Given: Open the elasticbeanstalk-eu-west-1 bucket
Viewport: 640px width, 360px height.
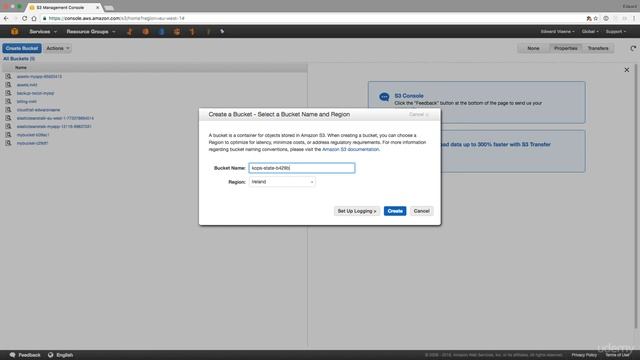Looking at the screenshot, I should (55, 118).
